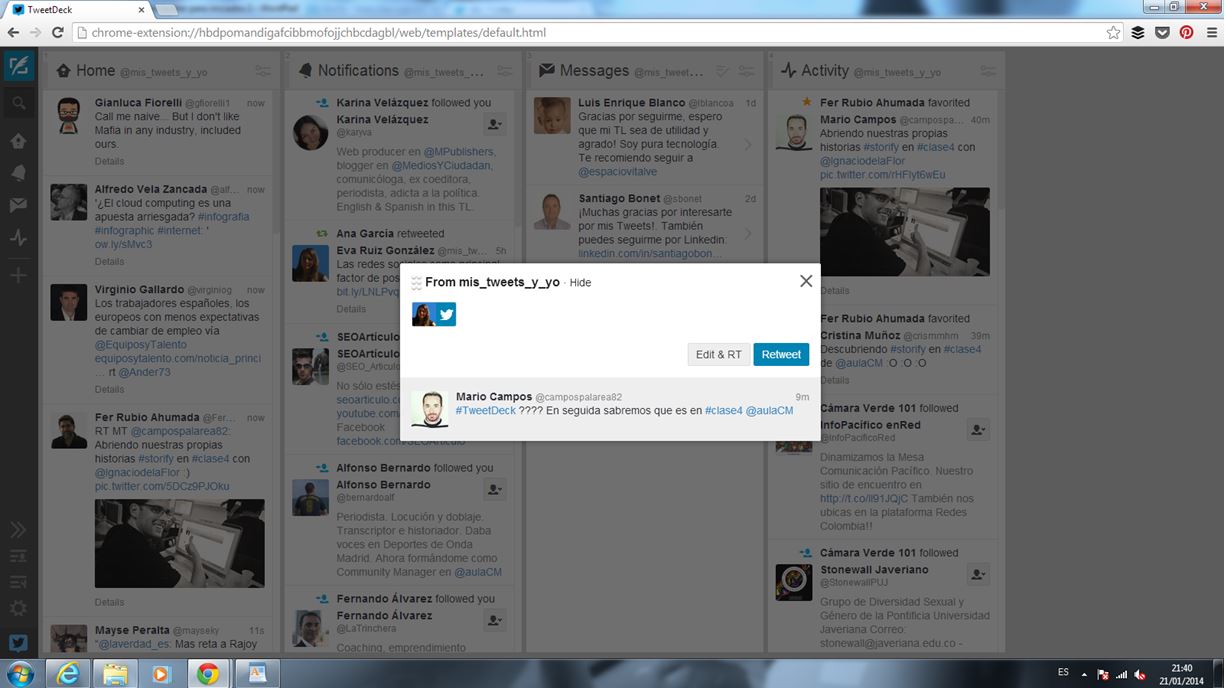This screenshot has width=1225, height=688.
Task: Click the Activity pulse icon in sidebar
Action: (x=18, y=238)
